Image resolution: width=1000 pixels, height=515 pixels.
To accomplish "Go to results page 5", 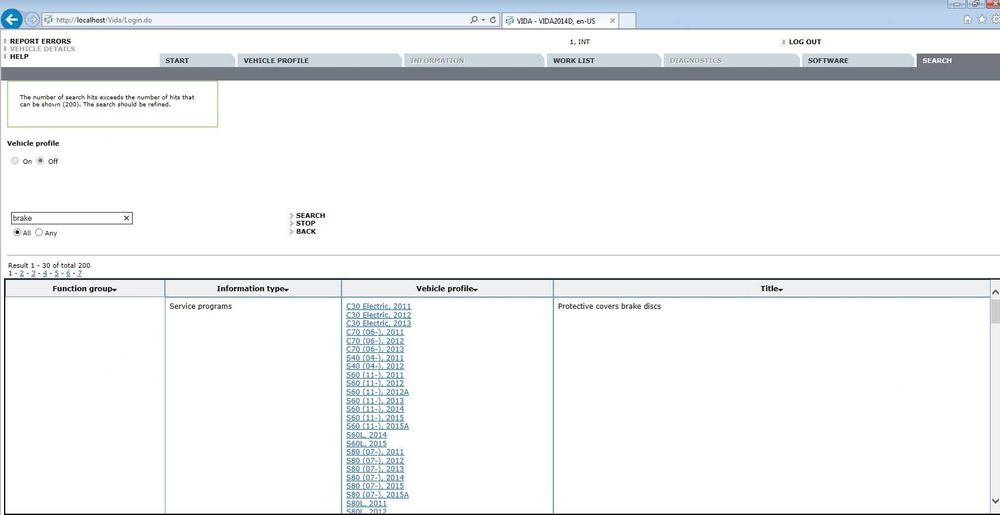I will point(56,273).
